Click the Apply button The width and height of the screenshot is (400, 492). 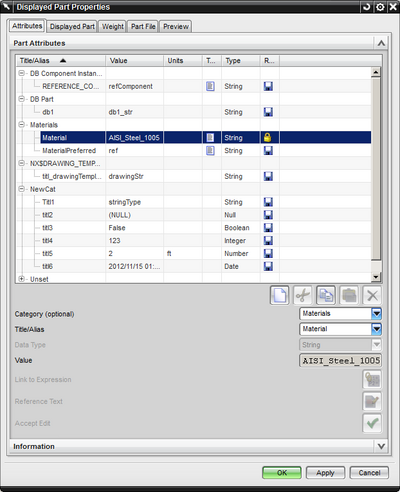click(325, 472)
